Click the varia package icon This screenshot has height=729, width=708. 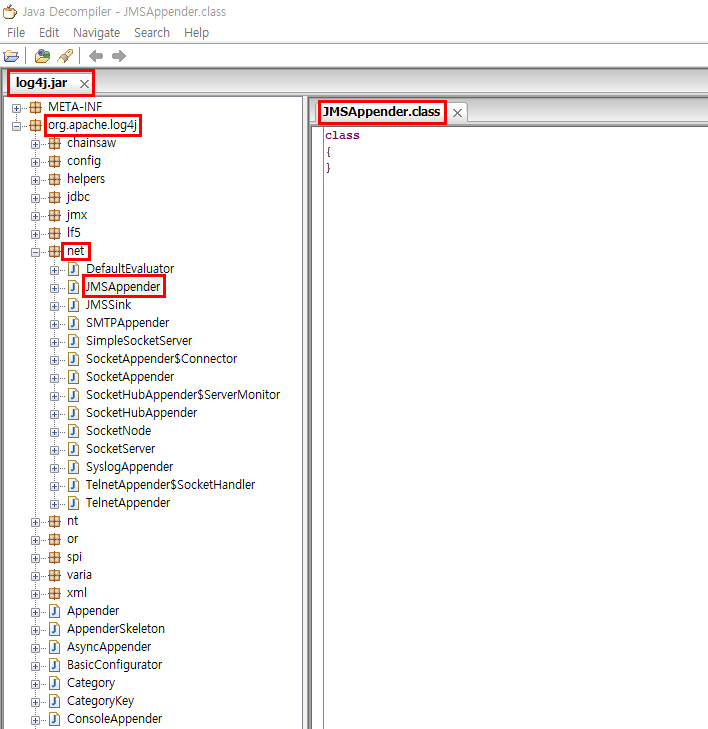pyautogui.click(x=54, y=576)
